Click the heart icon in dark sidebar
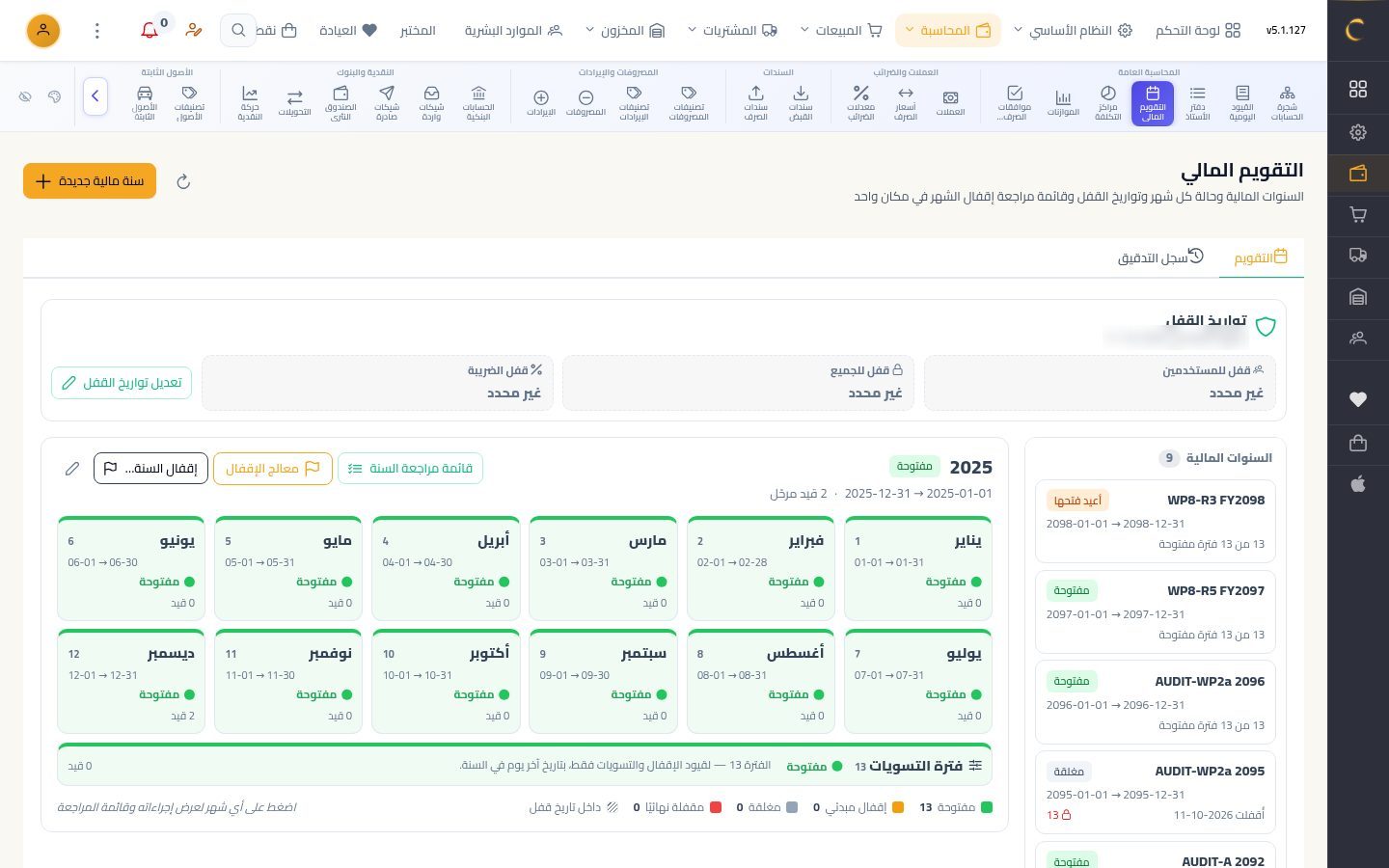The height and width of the screenshot is (868, 1389). click(1358, 399)
